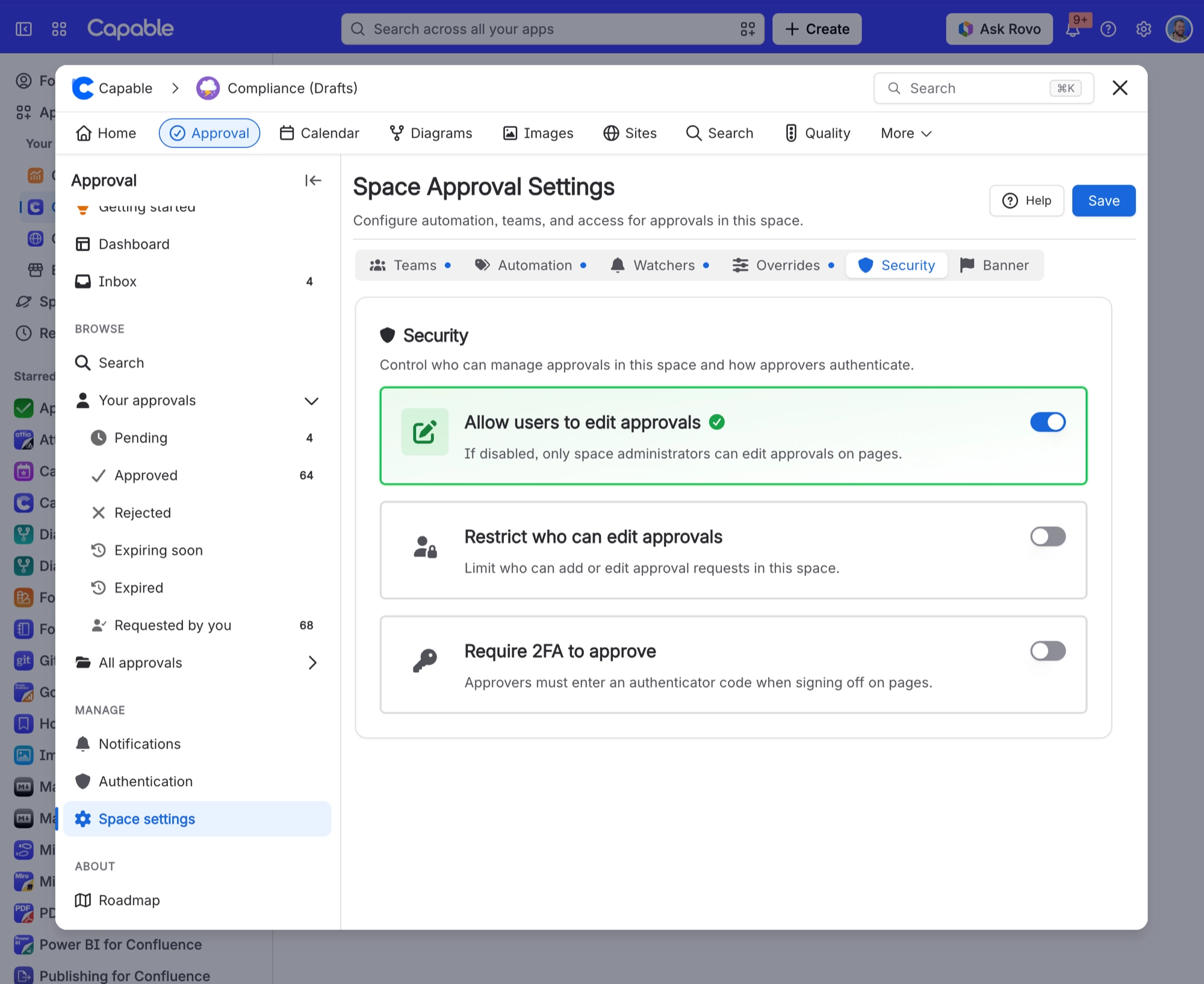This screenshot has height=984, width=1204.
Task: Click the key icon for Require 2FA
Action: pos(424,661)
